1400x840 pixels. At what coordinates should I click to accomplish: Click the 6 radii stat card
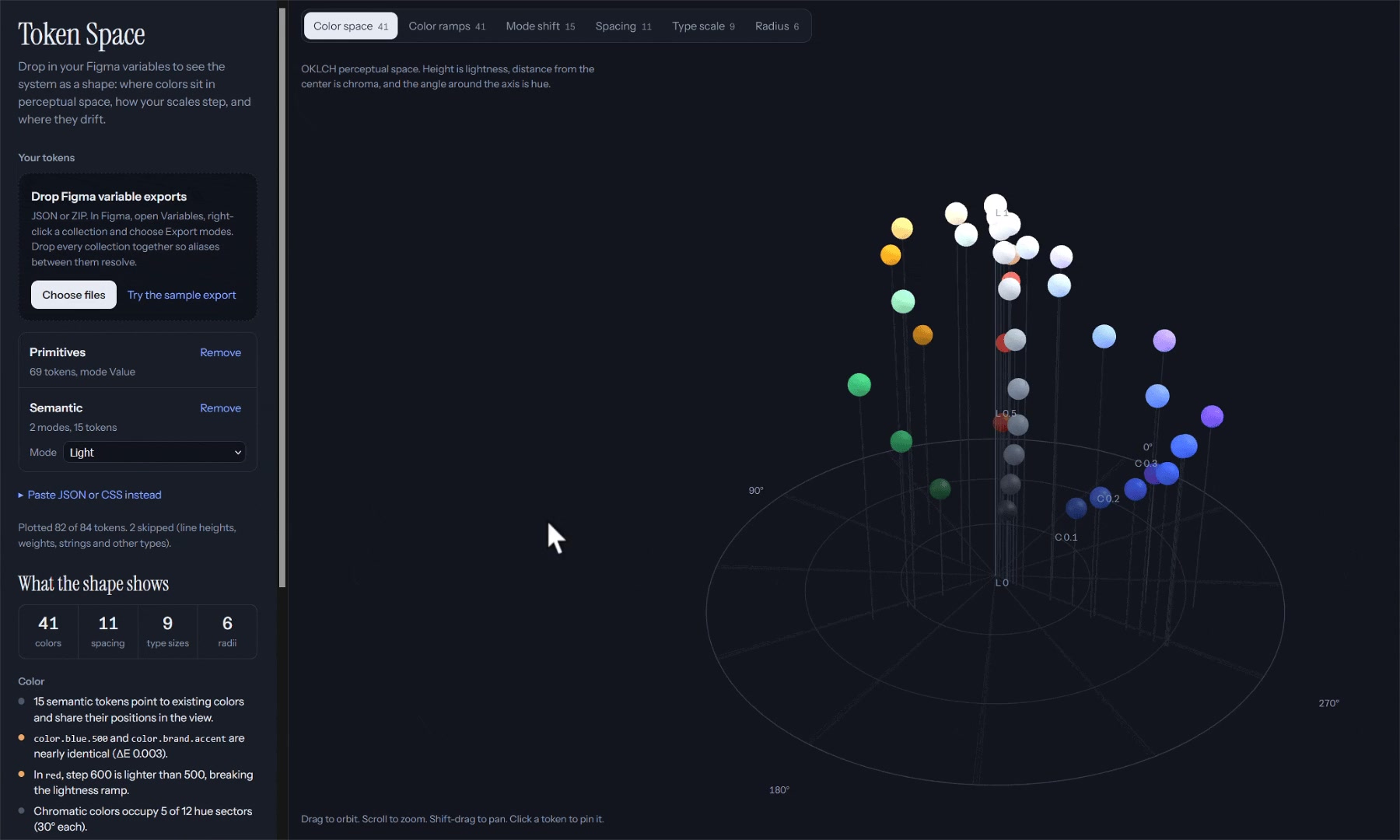pyautogui.click(x=227, y=632)
